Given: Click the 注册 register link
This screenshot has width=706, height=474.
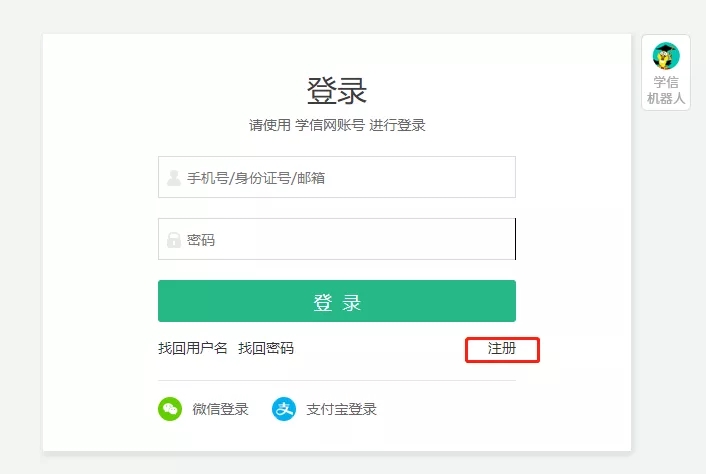Looking at the screenshot, I should click(502, 348).
